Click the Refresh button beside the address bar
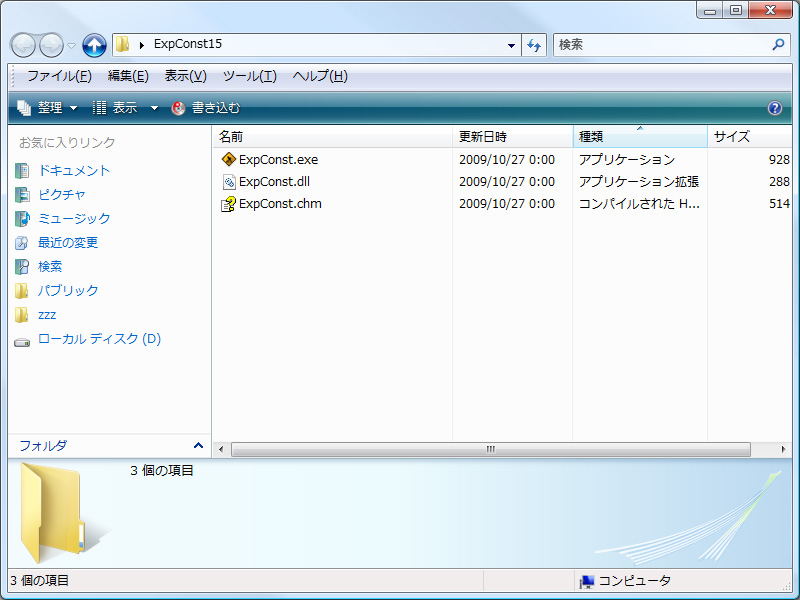This screenshot has height=600, width=800. [534, 45]
